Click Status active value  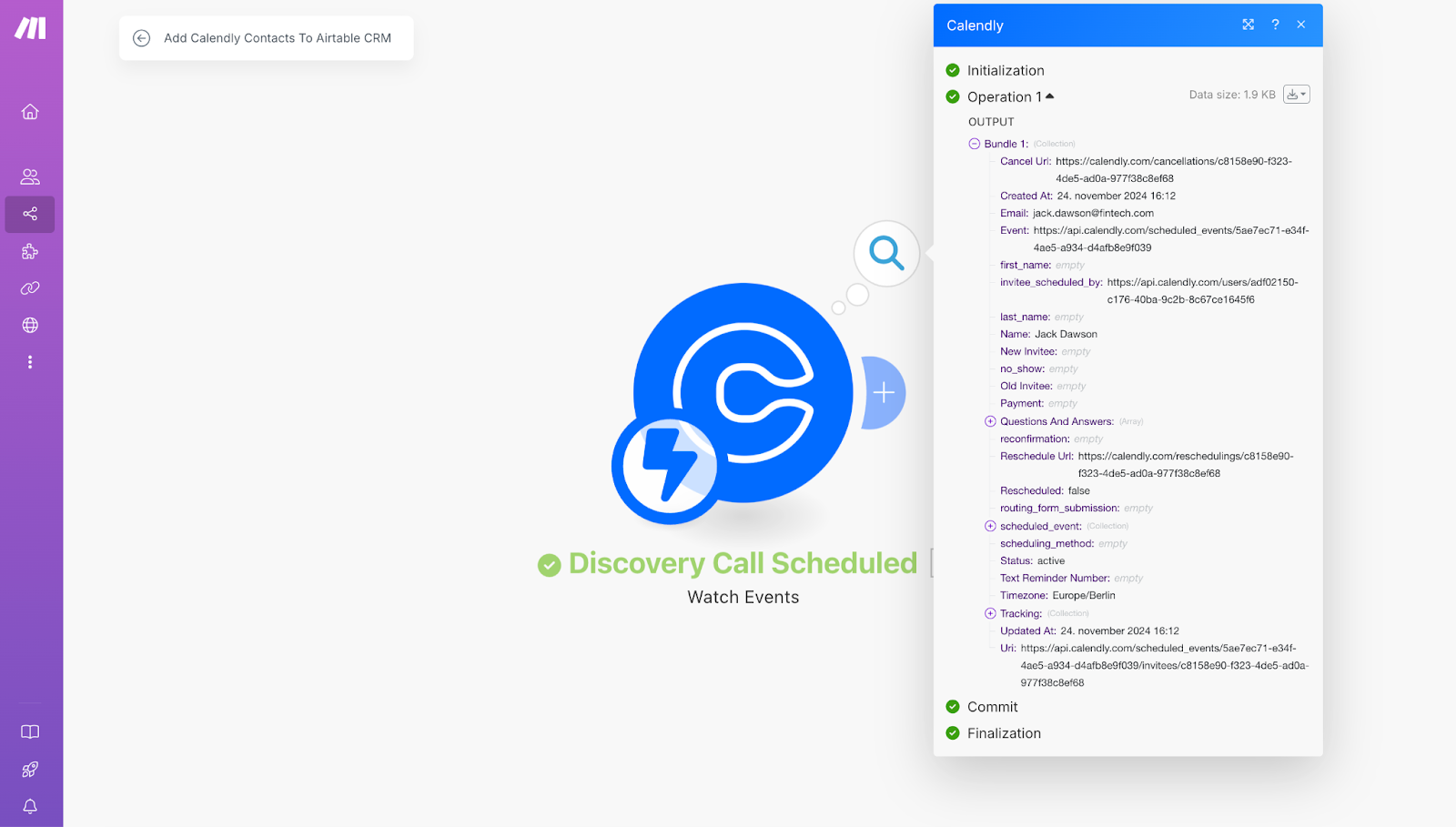(x=1051, y=560)
